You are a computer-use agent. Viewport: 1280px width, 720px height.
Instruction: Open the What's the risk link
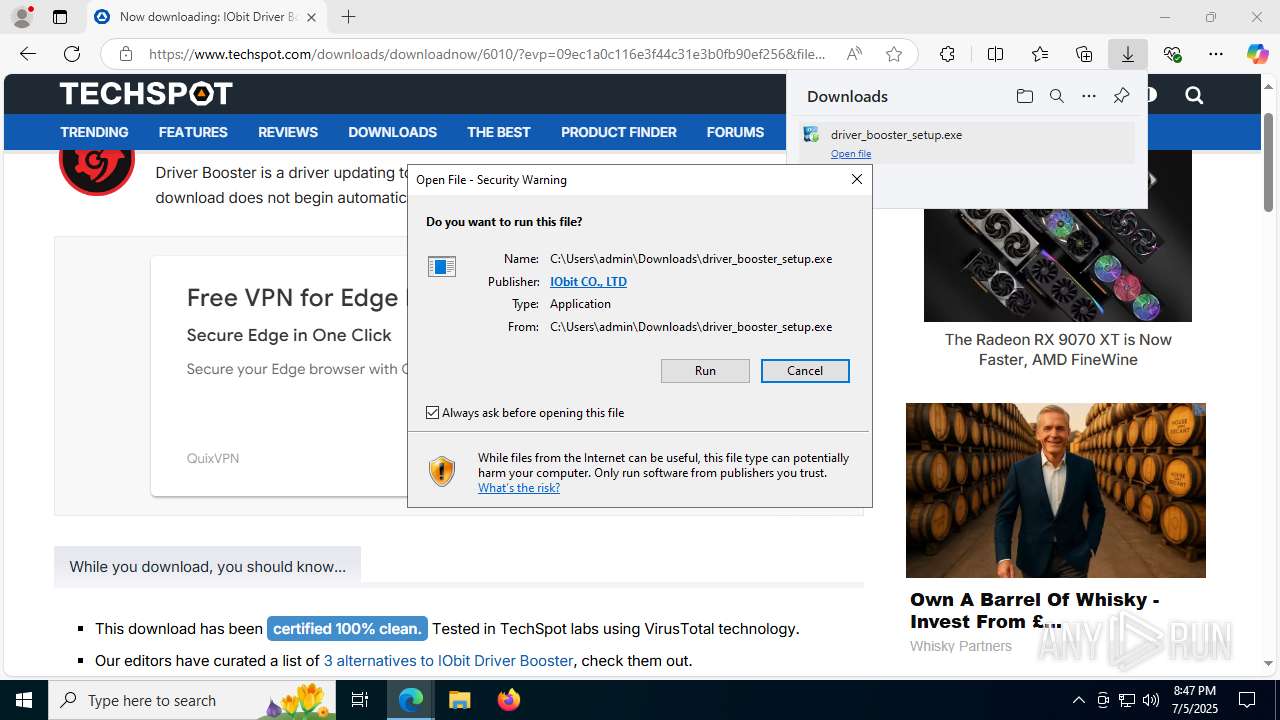point(519,488)
